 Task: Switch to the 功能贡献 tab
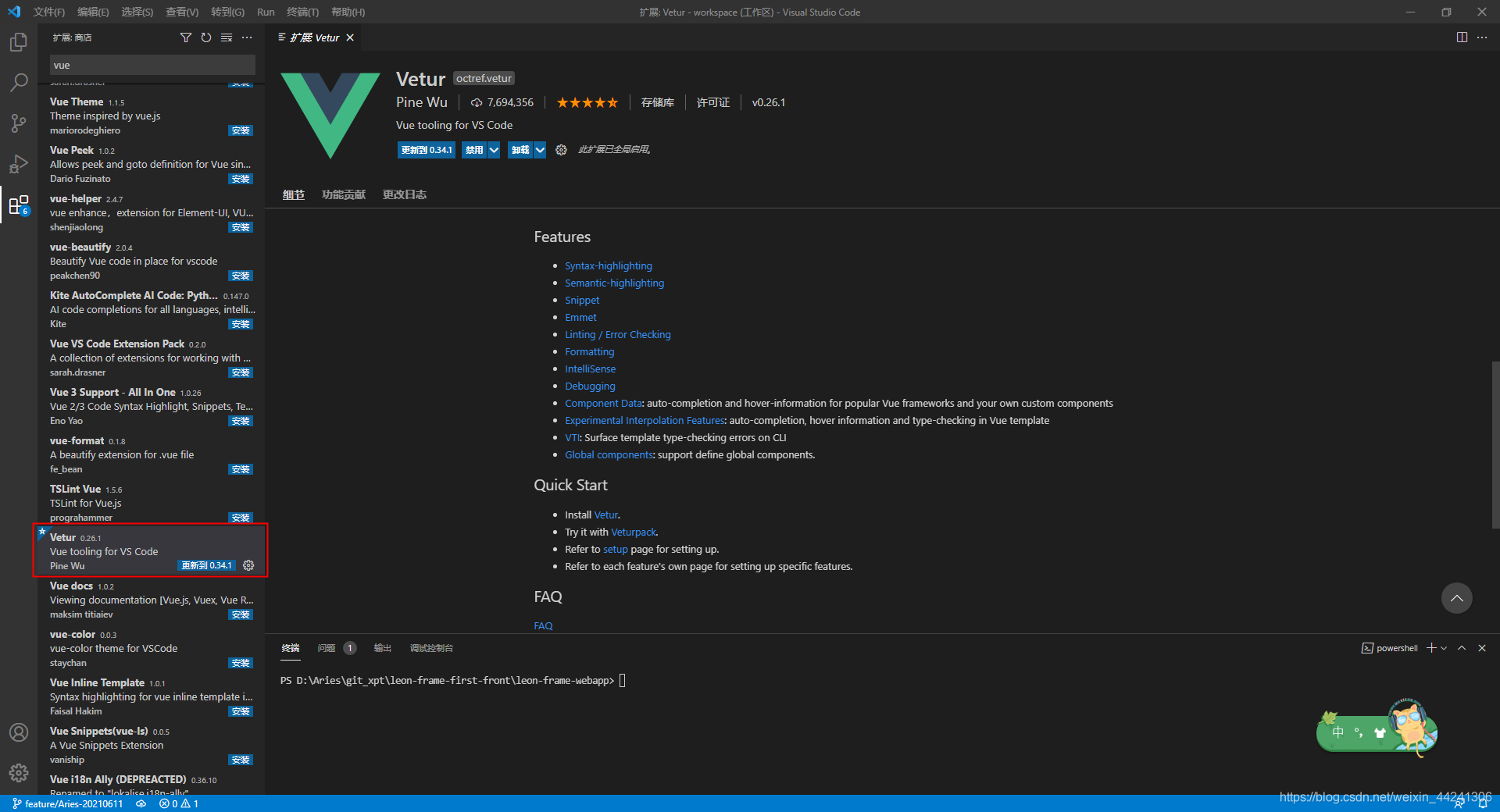coord(344,194)
